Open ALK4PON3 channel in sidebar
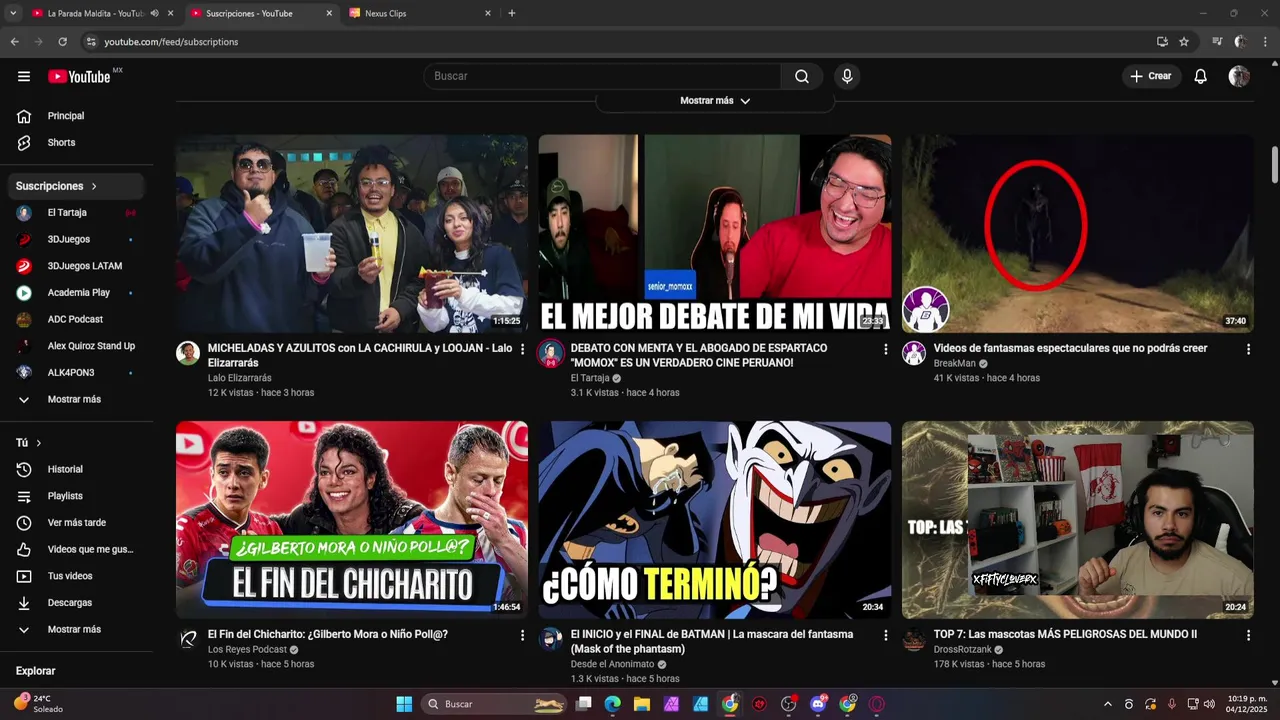Viewport: 1280px width, 720px height. [77, 373]
